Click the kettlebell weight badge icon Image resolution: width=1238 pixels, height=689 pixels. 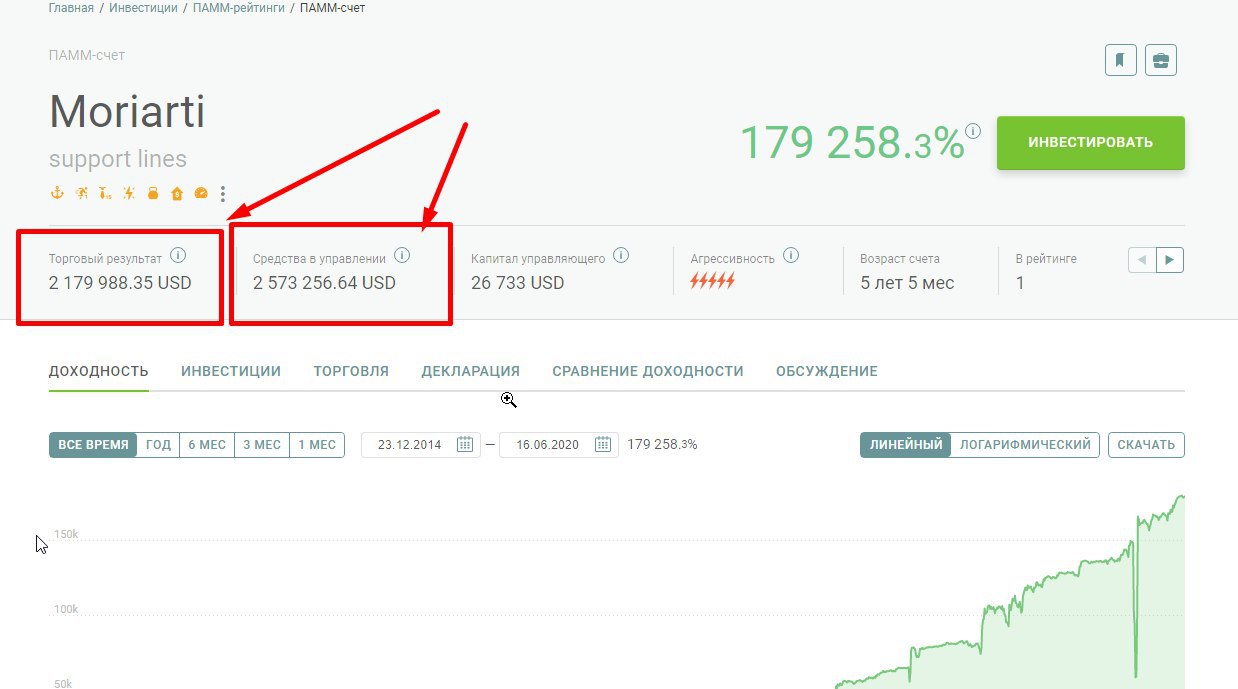click(153, 193)
